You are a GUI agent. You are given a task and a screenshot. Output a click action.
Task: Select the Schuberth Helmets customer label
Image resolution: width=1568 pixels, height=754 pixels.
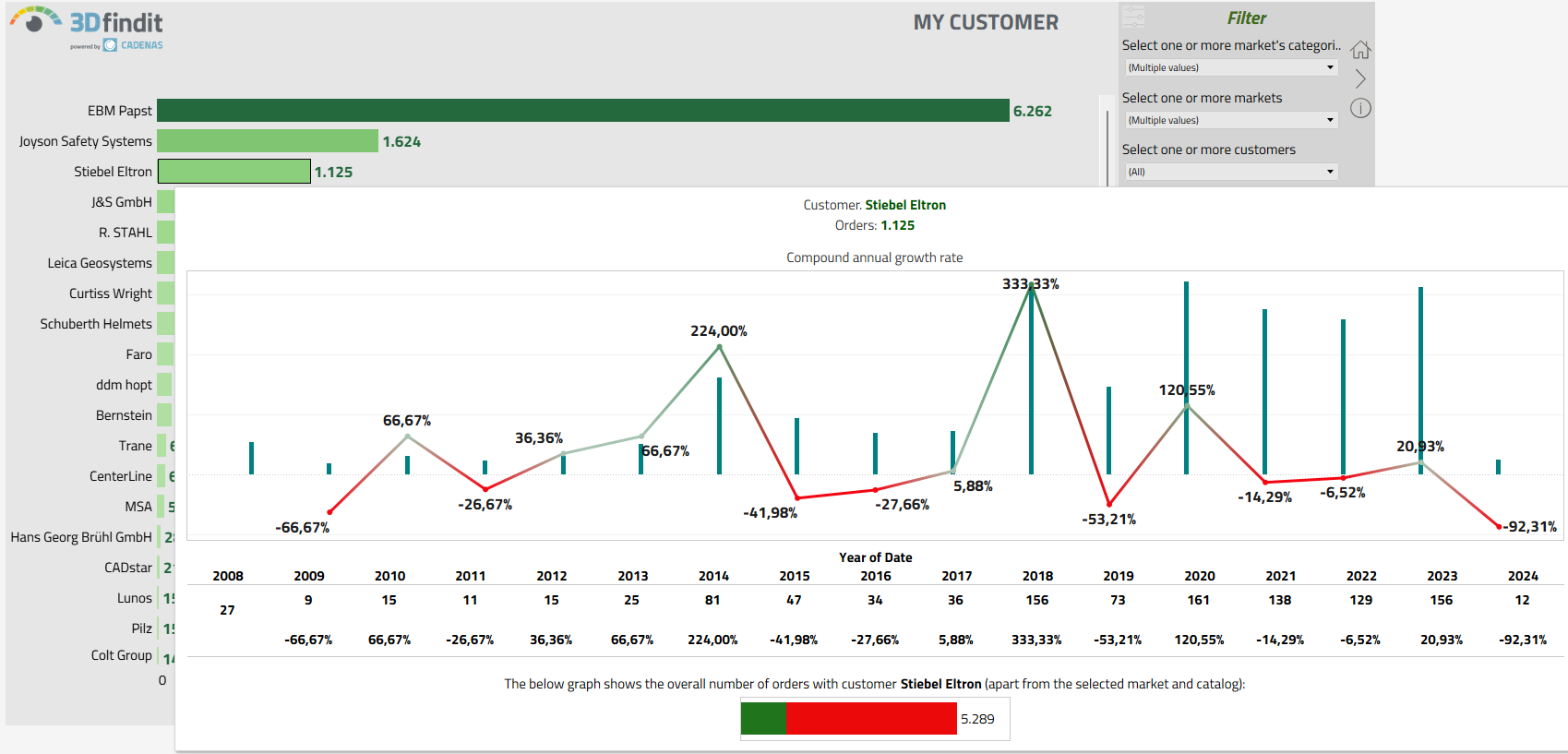click(96, 324)
